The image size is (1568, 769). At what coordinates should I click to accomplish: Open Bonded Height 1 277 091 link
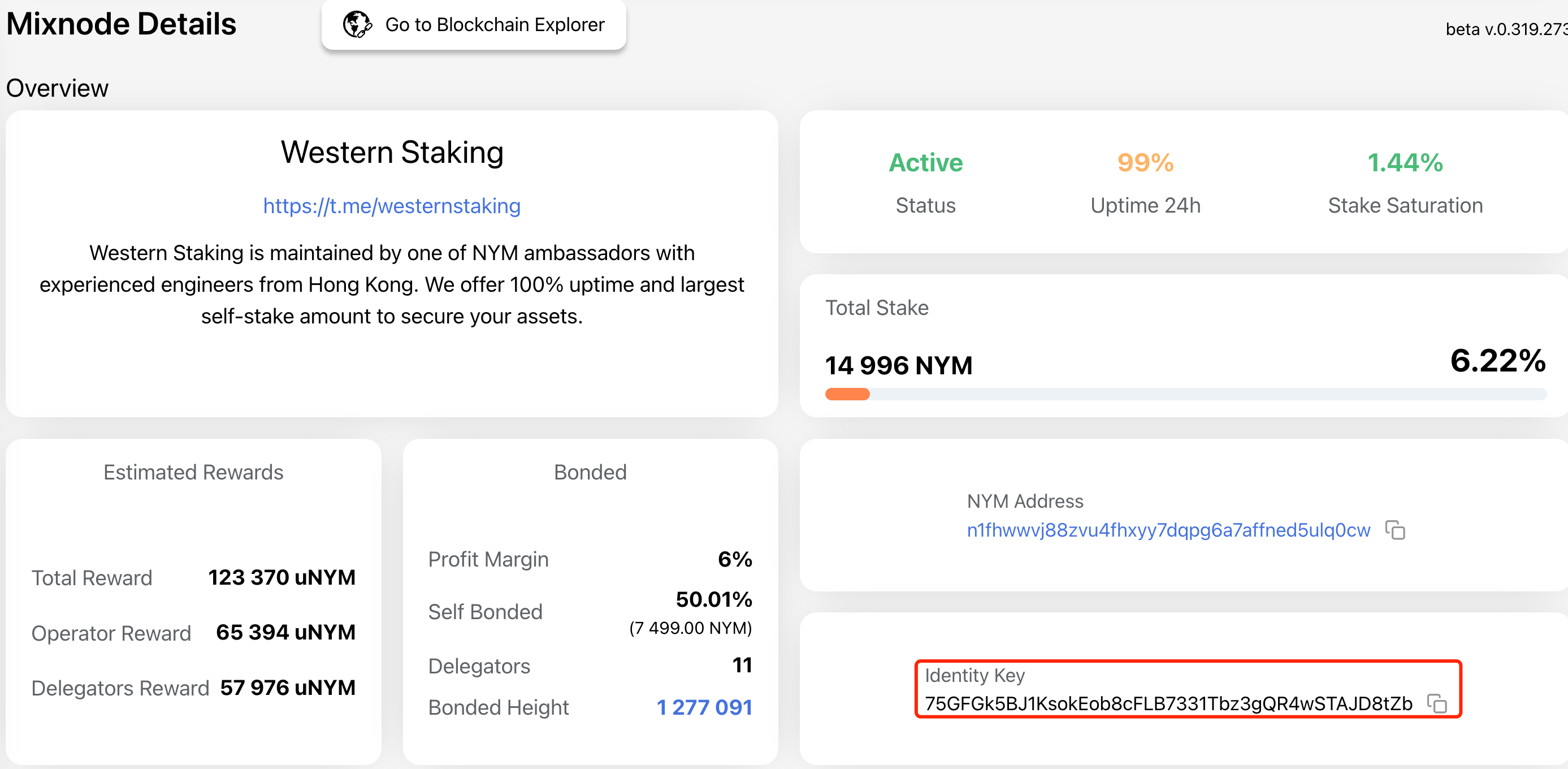pos(704,707)
